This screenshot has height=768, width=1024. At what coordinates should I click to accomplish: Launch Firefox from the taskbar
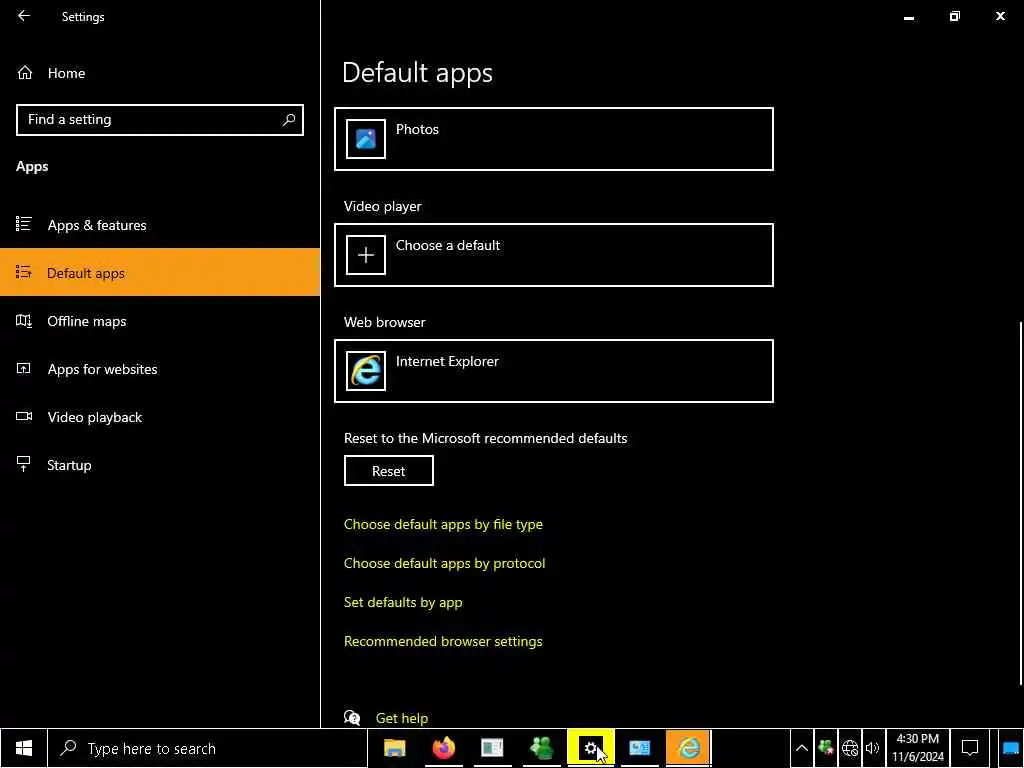click(443, 748)
